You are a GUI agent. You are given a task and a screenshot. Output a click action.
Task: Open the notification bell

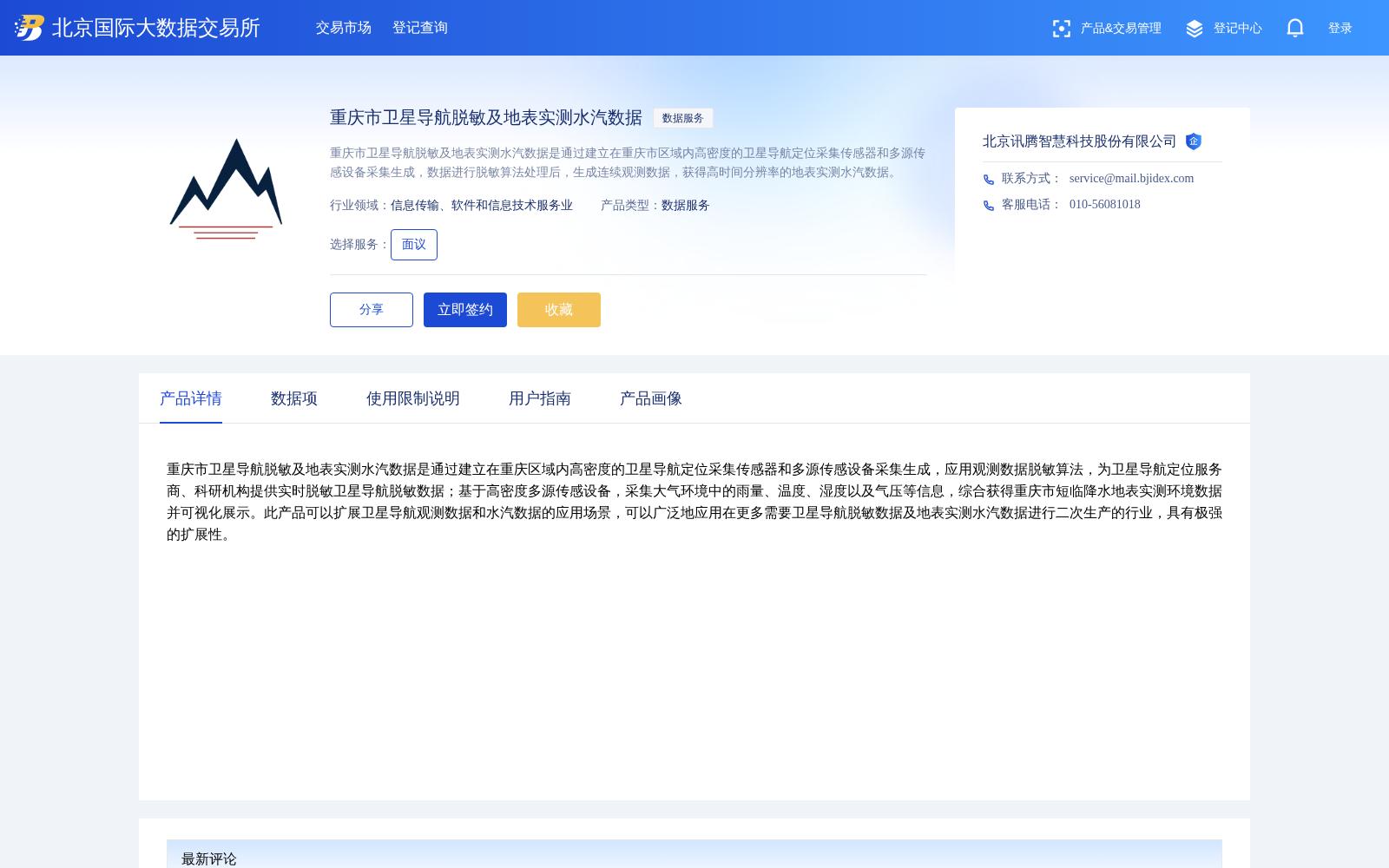[x=1295, y=28]
